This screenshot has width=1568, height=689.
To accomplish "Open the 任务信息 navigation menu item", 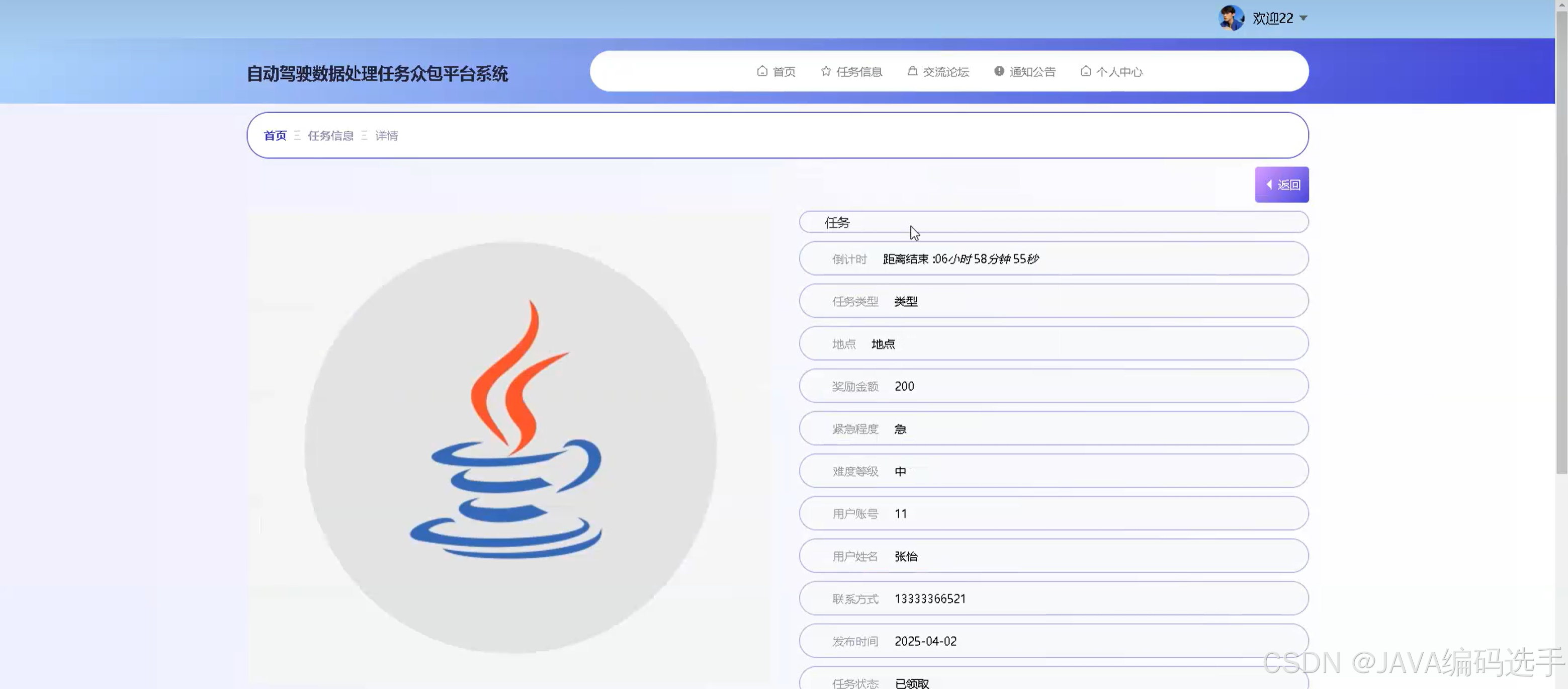I will [851, 72].
